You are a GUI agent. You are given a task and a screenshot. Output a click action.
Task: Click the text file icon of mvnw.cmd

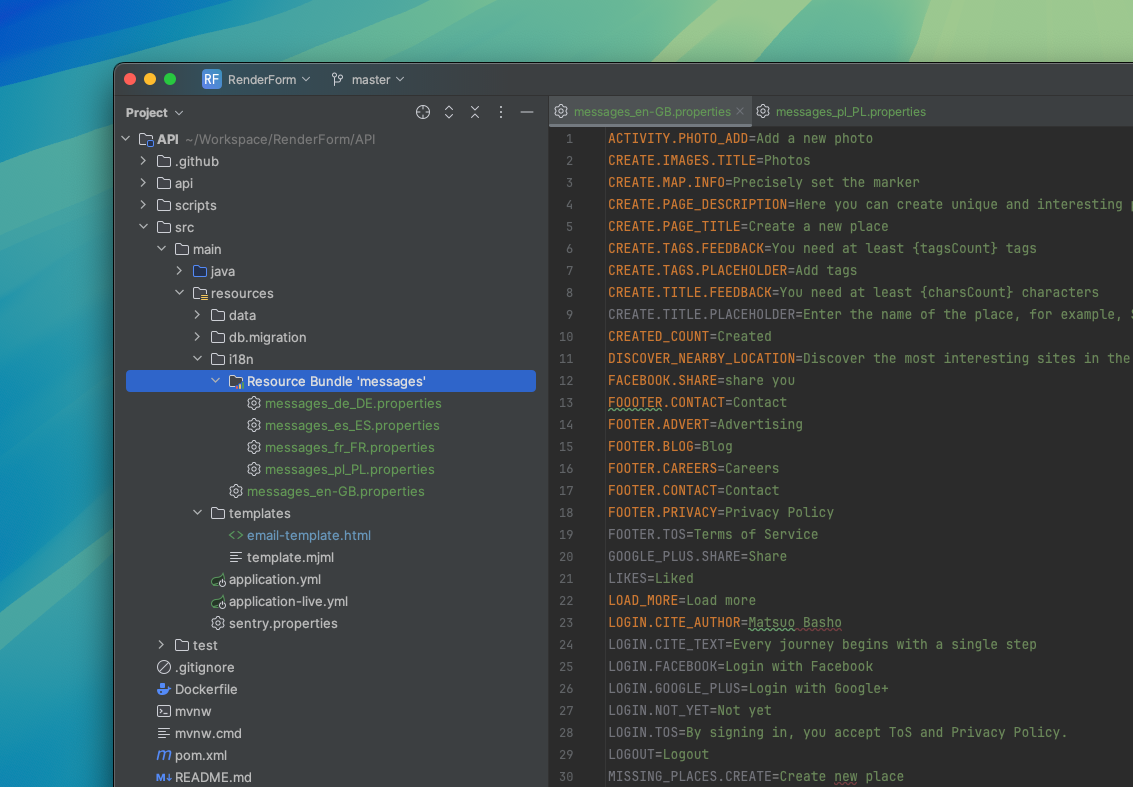tap(164, 733)
